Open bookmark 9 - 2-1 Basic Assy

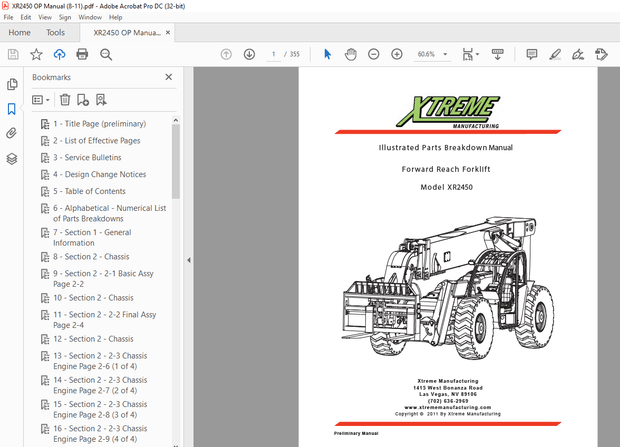point(103,278)
